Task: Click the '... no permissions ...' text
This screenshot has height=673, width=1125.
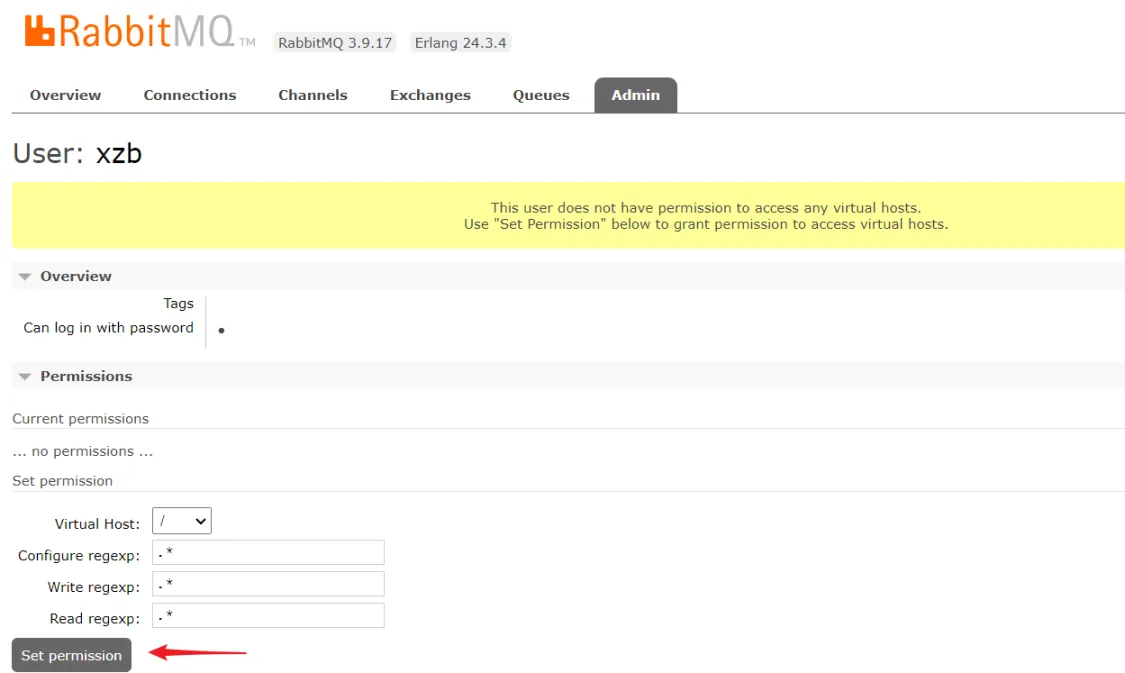Action: (83, 451)
